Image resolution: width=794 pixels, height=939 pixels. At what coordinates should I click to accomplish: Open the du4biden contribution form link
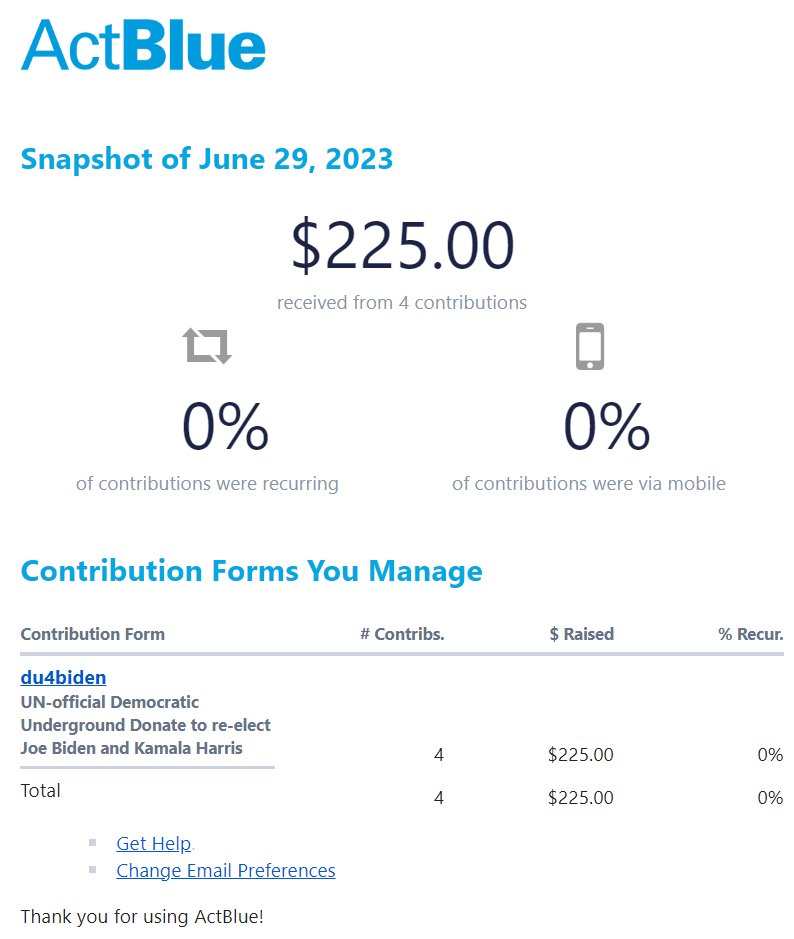tap(63, 677)
